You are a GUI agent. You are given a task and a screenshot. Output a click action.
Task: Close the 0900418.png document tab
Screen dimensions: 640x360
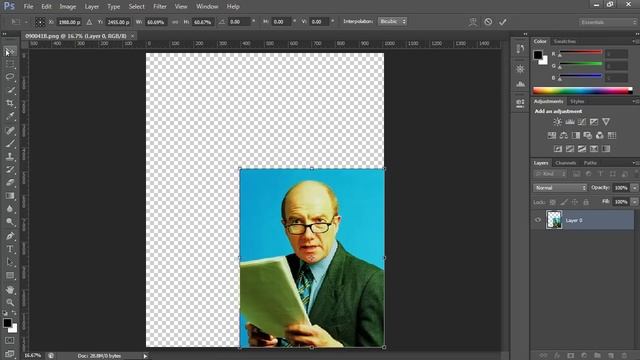point(133,36)
